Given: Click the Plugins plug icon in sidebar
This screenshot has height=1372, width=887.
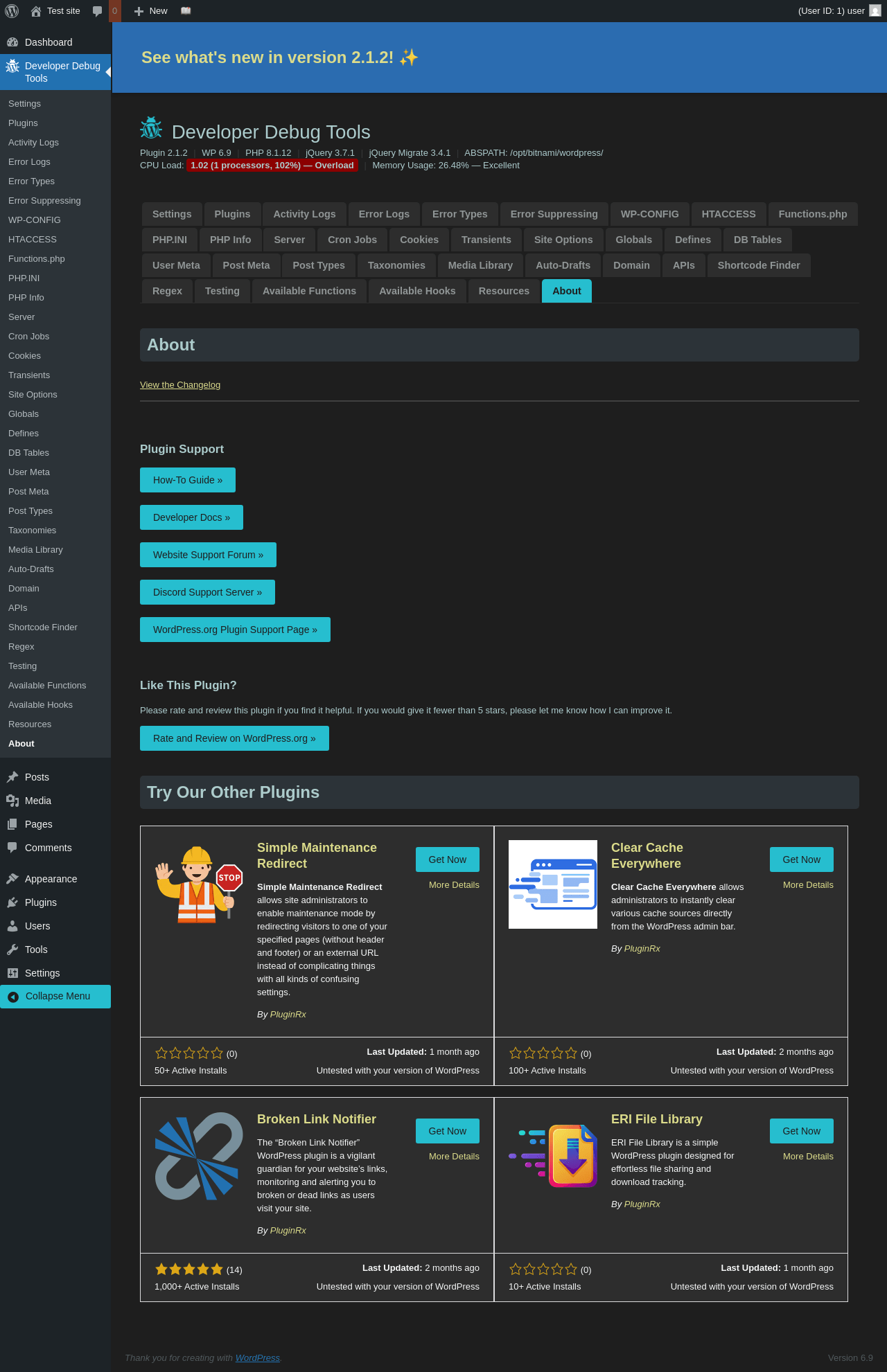Looking at the screenshot, I should tap(12, 902).
